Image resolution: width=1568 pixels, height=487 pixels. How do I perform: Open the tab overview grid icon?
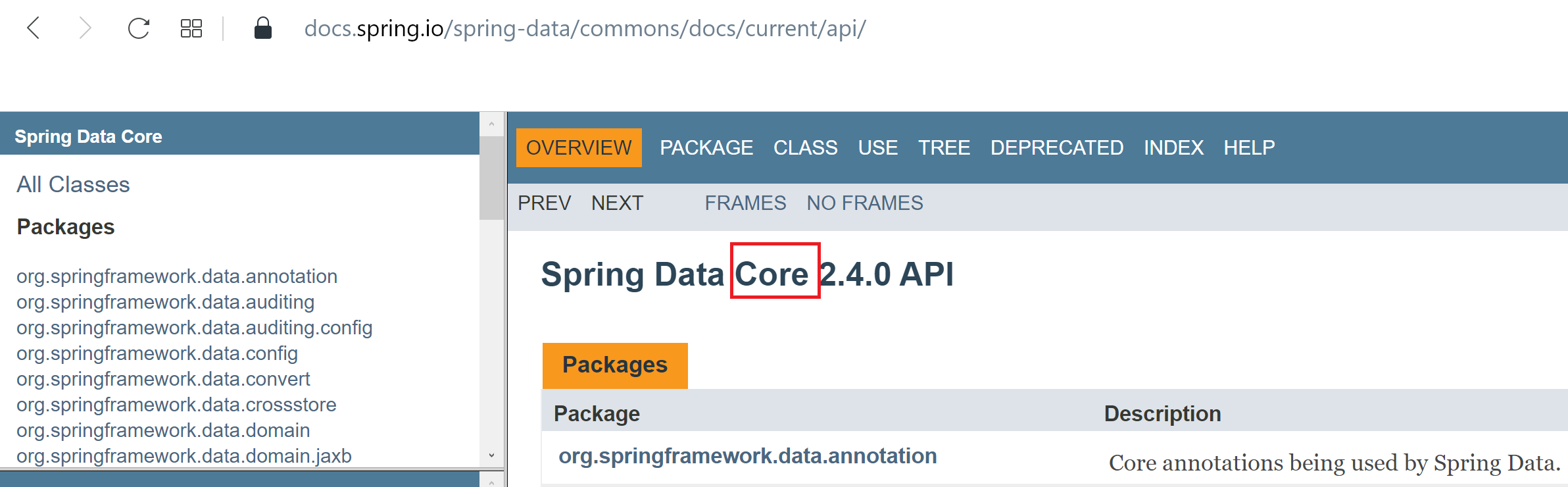190,28
